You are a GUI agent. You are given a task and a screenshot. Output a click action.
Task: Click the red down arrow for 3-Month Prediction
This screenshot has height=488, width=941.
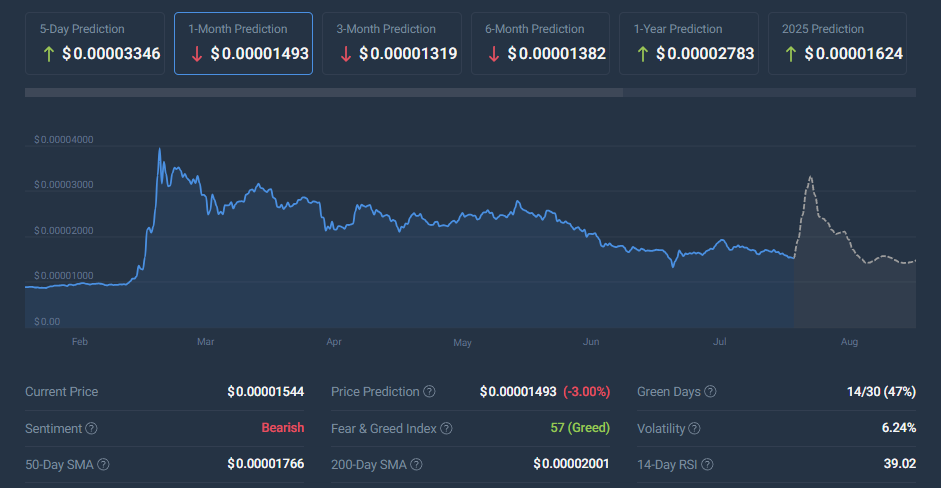click(x=346, y=54)
